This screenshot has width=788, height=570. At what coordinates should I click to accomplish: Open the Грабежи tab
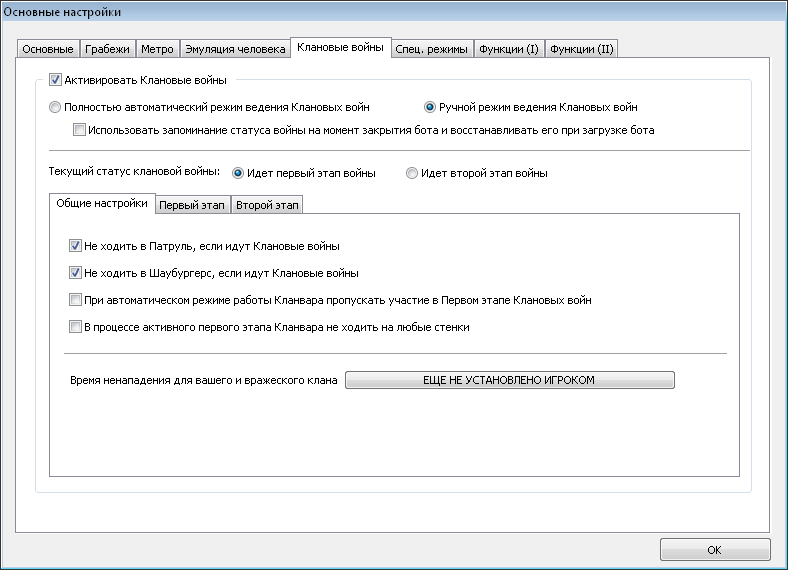[x=107, y=49]
